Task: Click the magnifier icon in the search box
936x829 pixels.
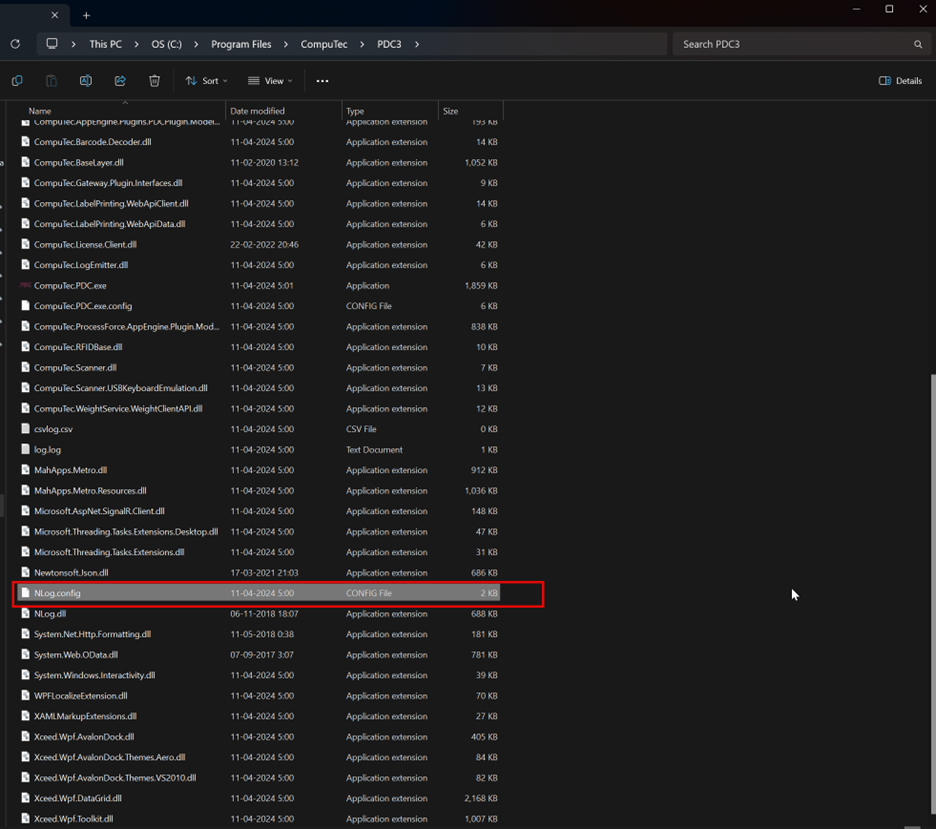Action: pos(917,44)
